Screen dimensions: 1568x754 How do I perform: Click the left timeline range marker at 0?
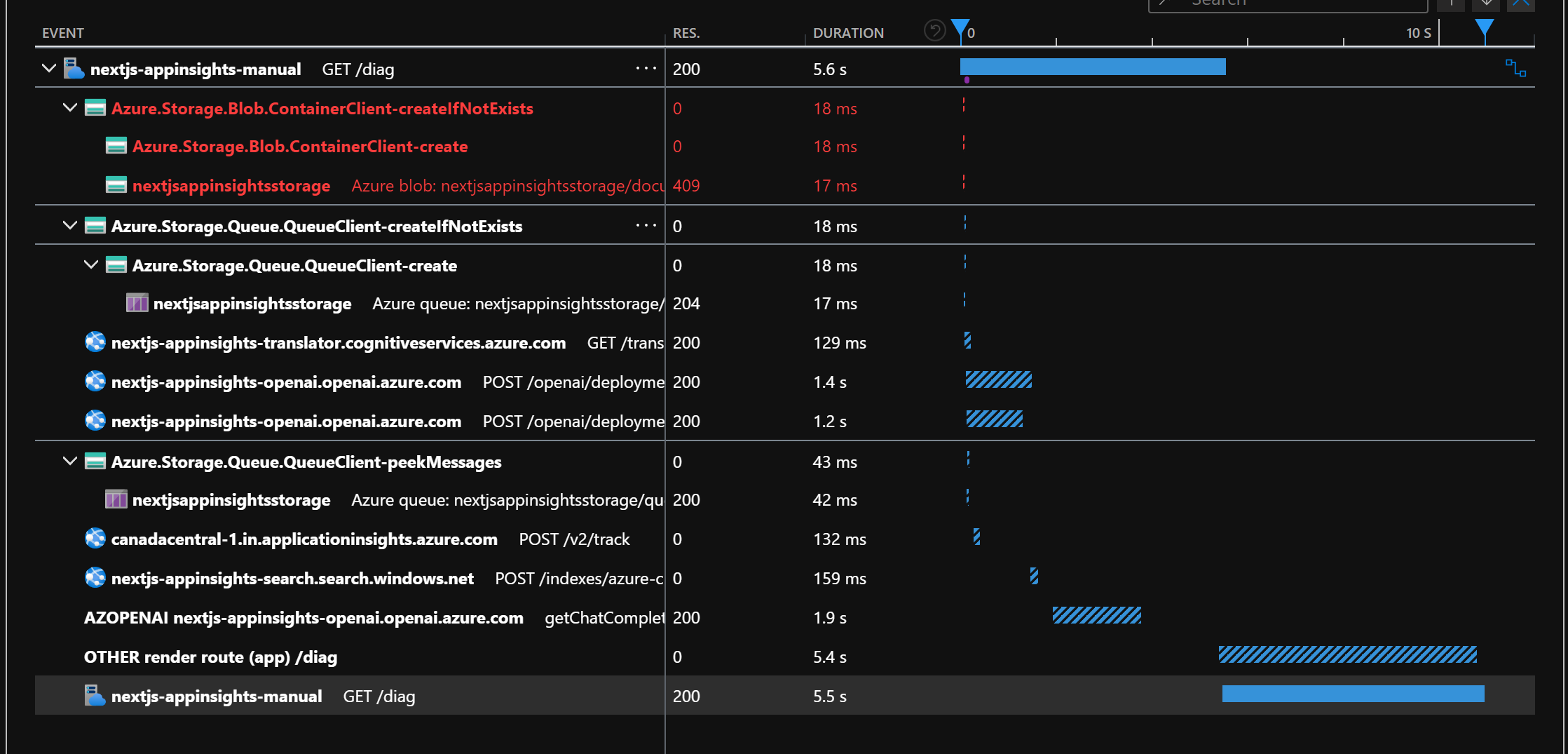click(961, 29)
